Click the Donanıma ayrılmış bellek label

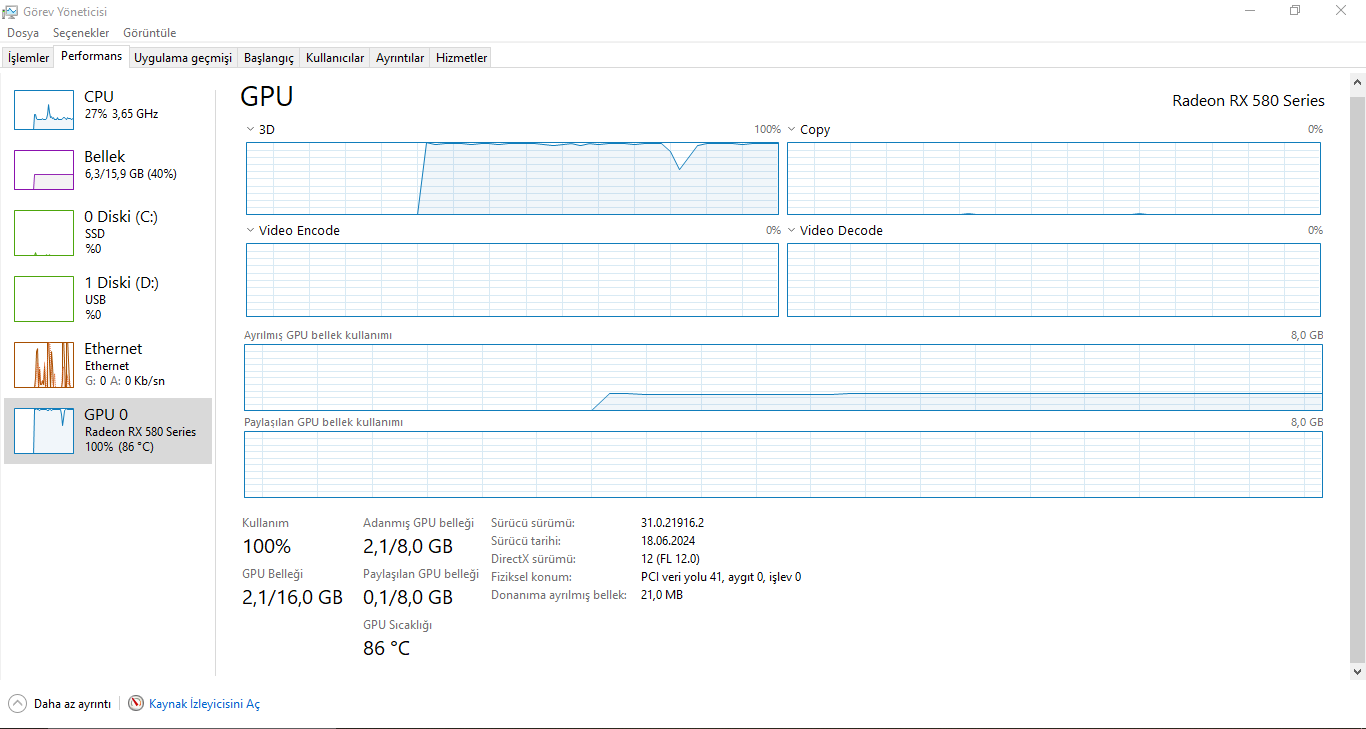[x=559, y=595]
